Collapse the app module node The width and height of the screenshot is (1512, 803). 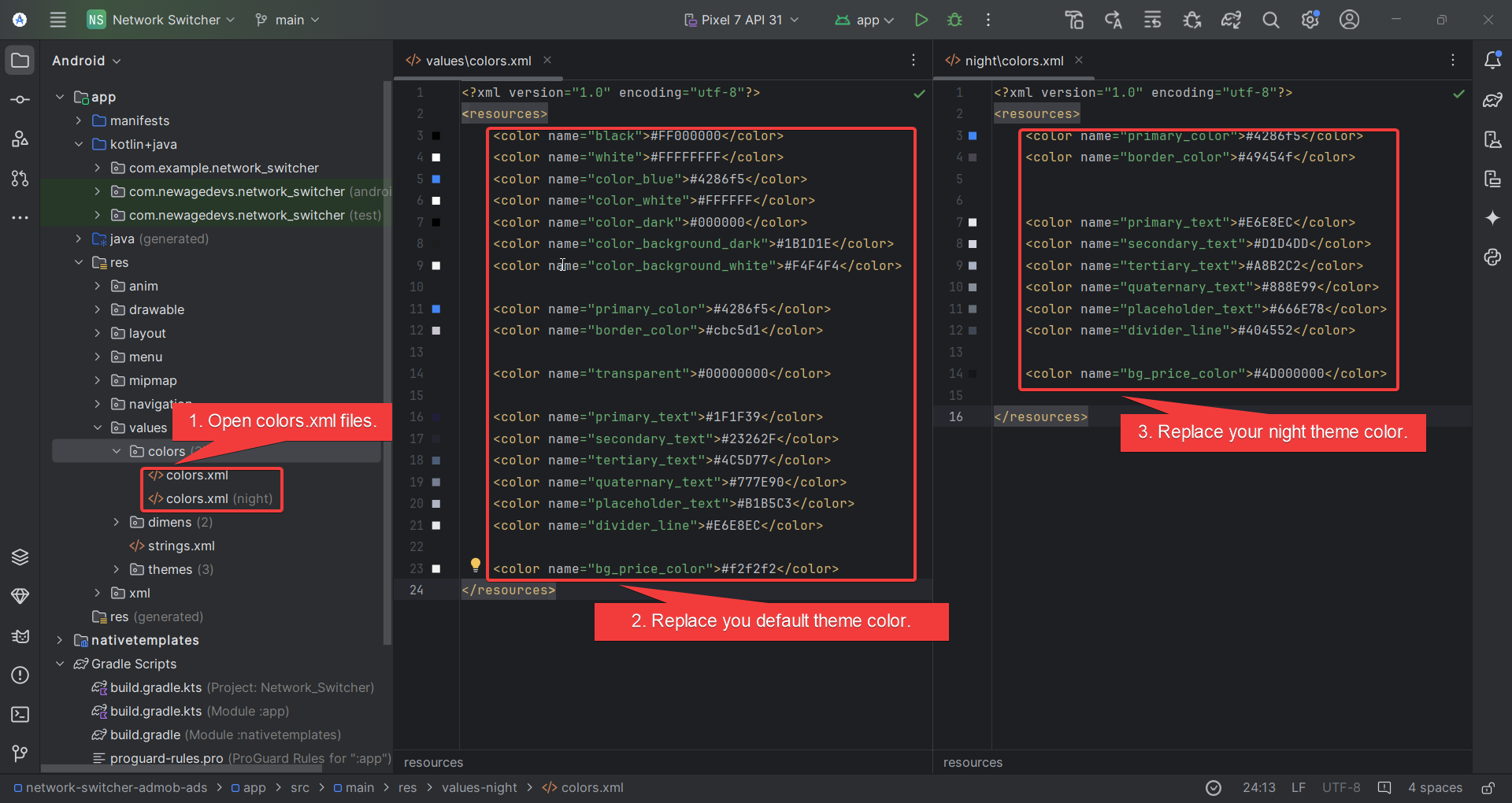point(60,97)
